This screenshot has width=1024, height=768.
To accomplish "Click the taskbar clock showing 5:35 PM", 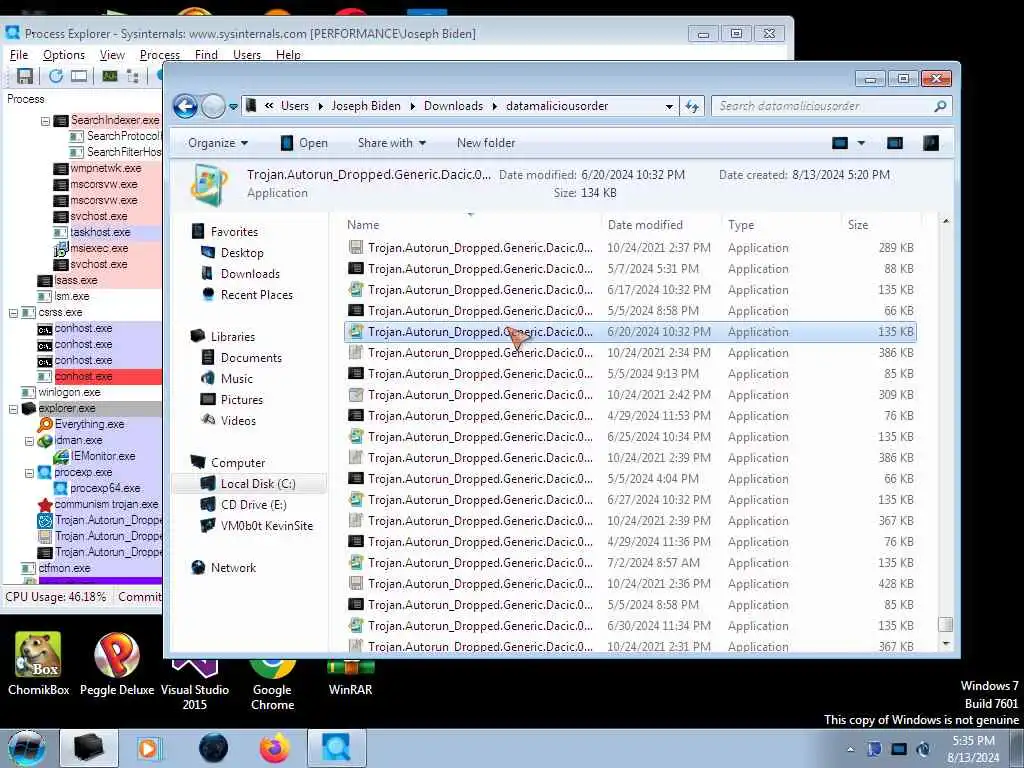I will pos(973,749).
